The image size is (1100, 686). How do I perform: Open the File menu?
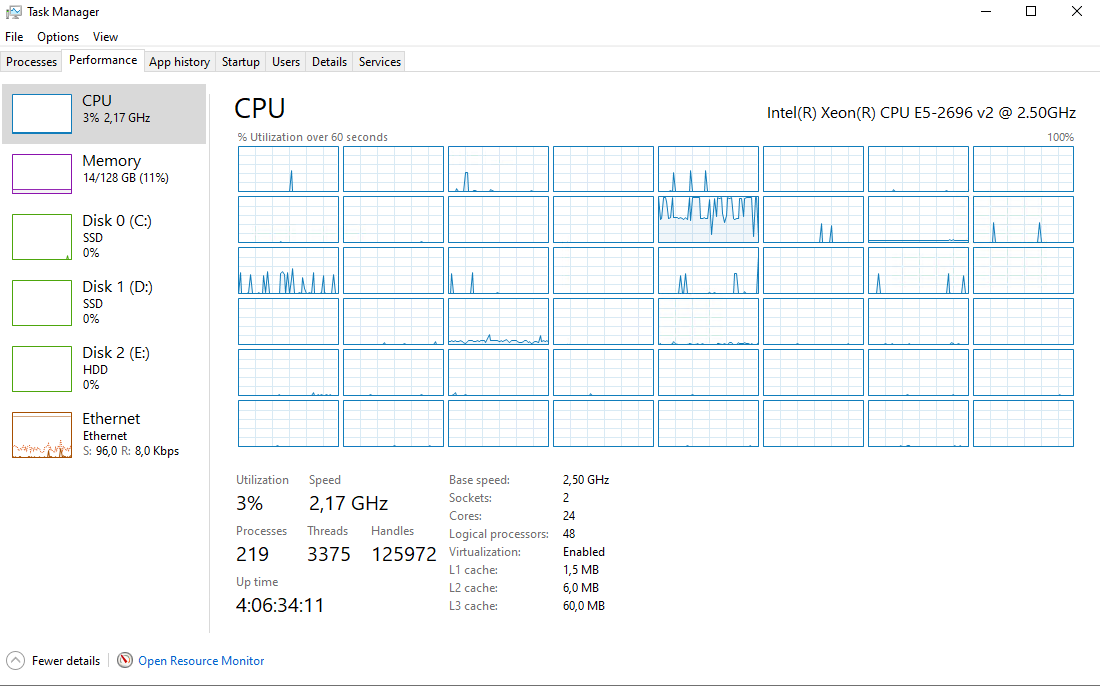14,36
